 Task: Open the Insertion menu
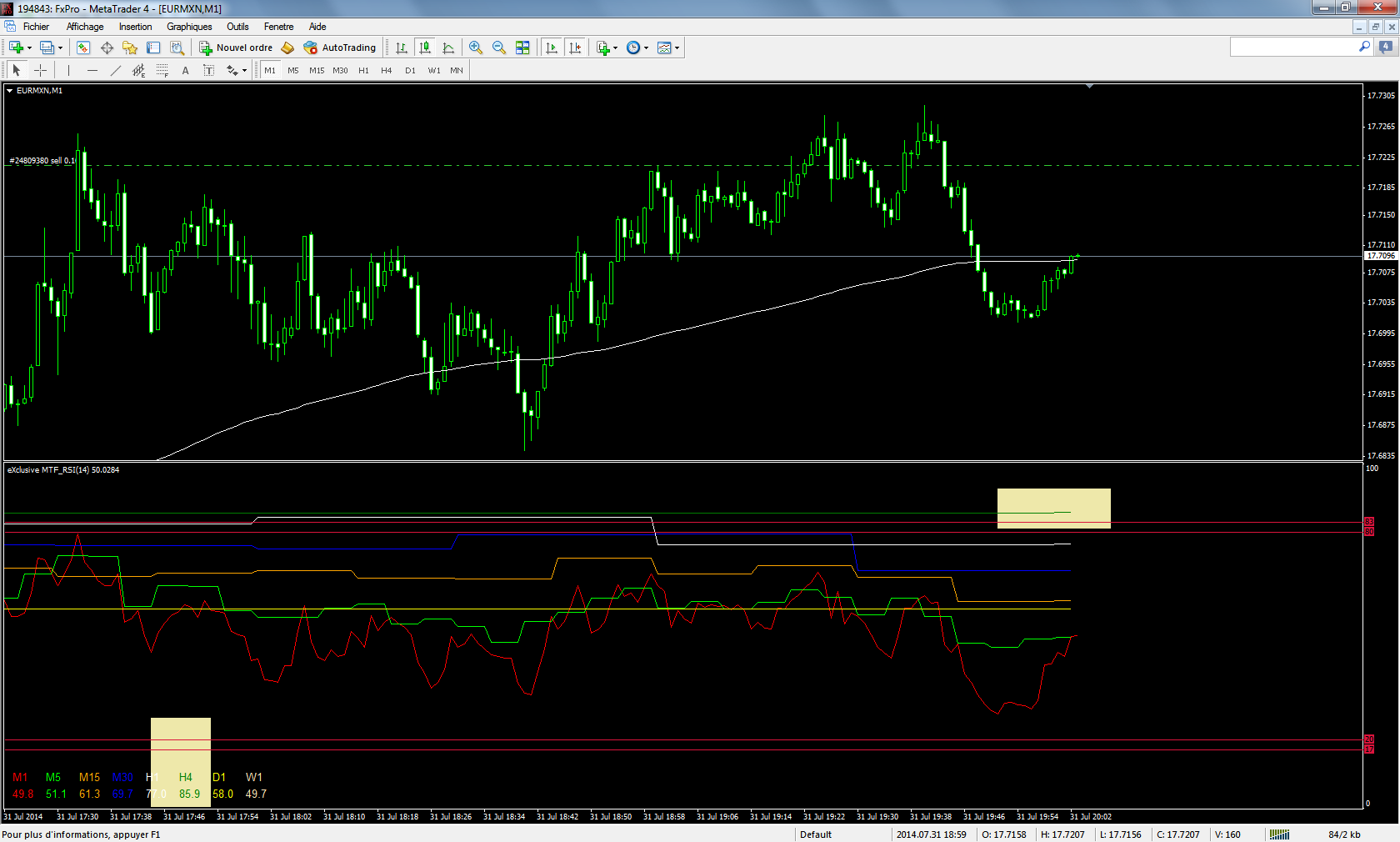135,27
